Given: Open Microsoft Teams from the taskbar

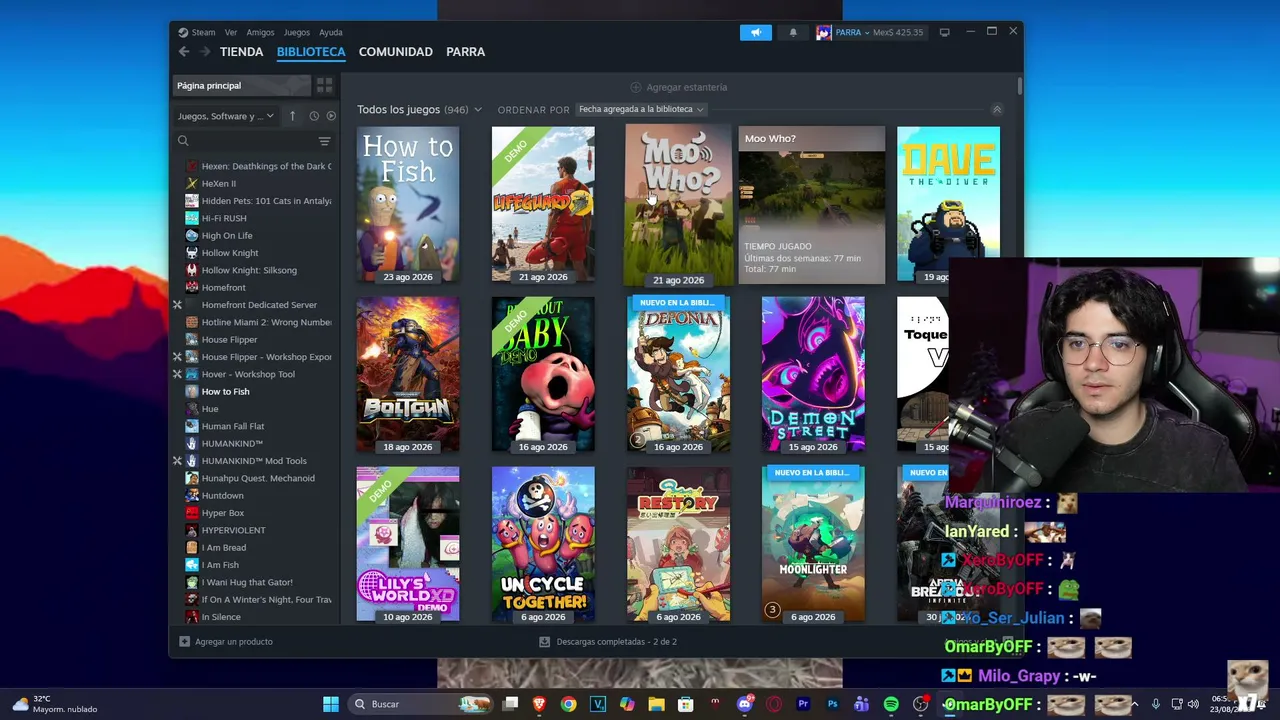Looking at the screenshot, I should [861, 704].
